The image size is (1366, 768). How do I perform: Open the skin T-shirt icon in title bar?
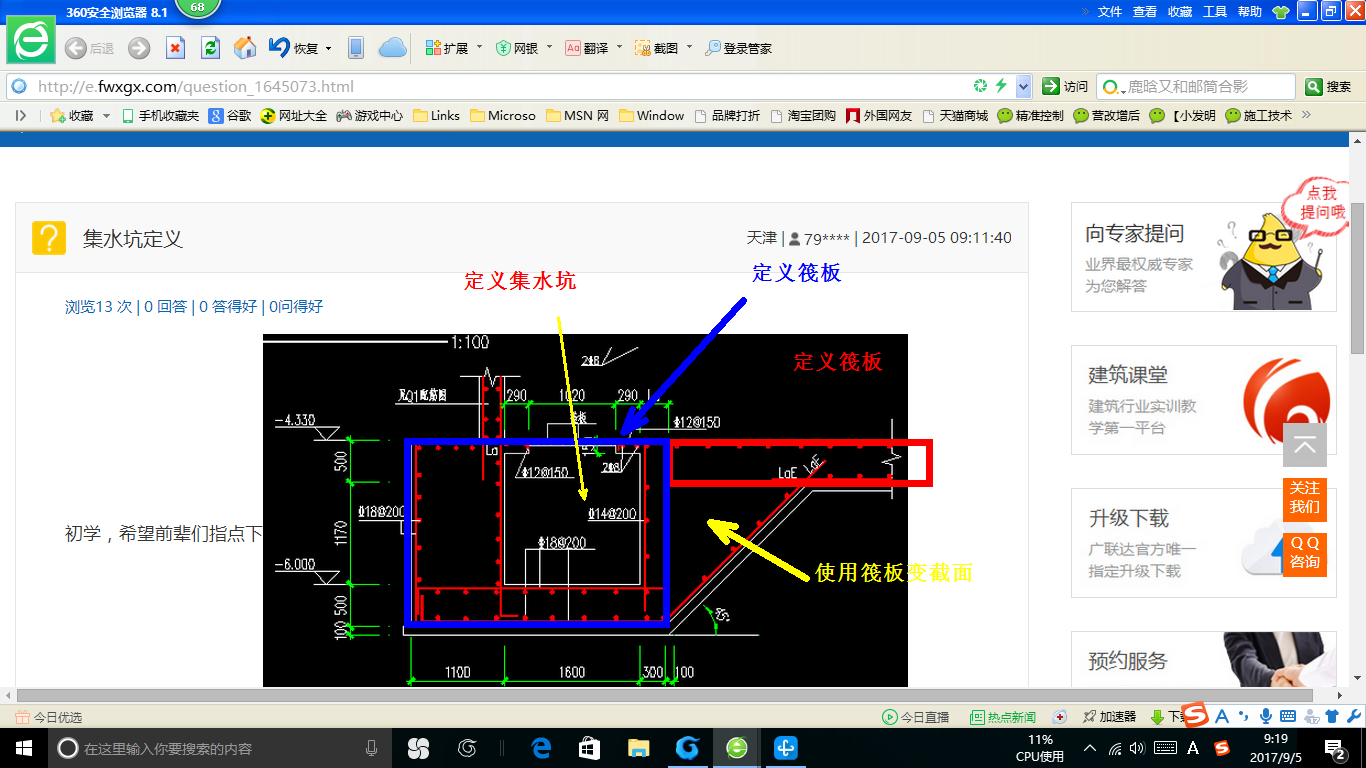click(x=1280, y=12)
